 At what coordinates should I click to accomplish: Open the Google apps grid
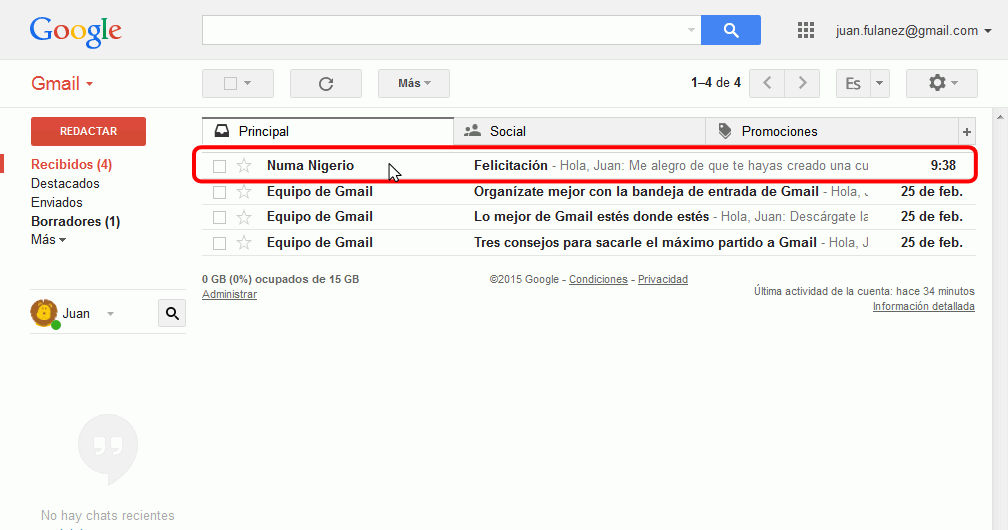pos(806,30)
